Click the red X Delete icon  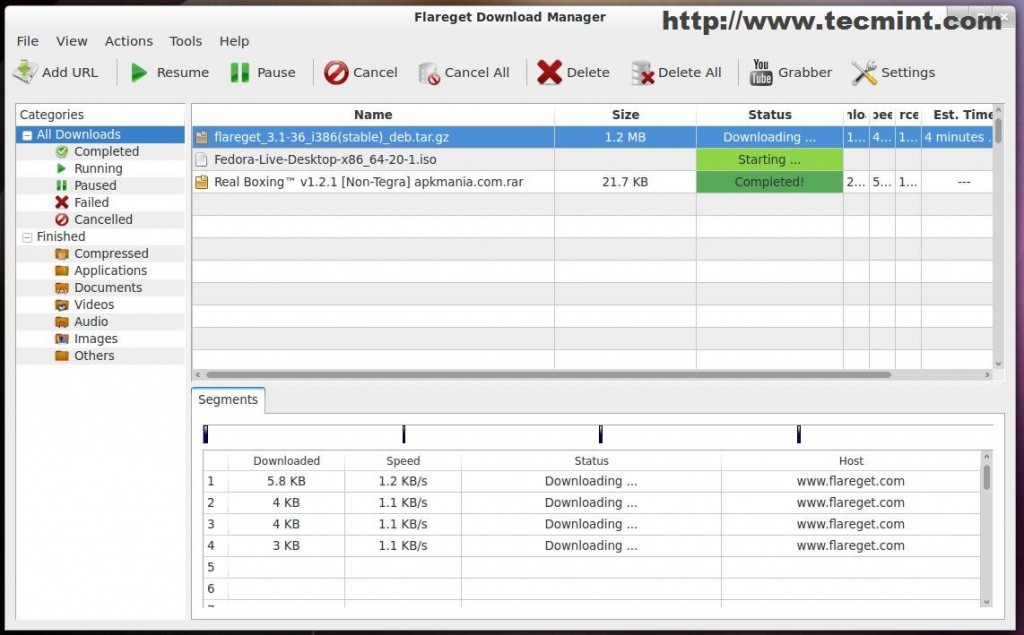[x=549, y=73]
